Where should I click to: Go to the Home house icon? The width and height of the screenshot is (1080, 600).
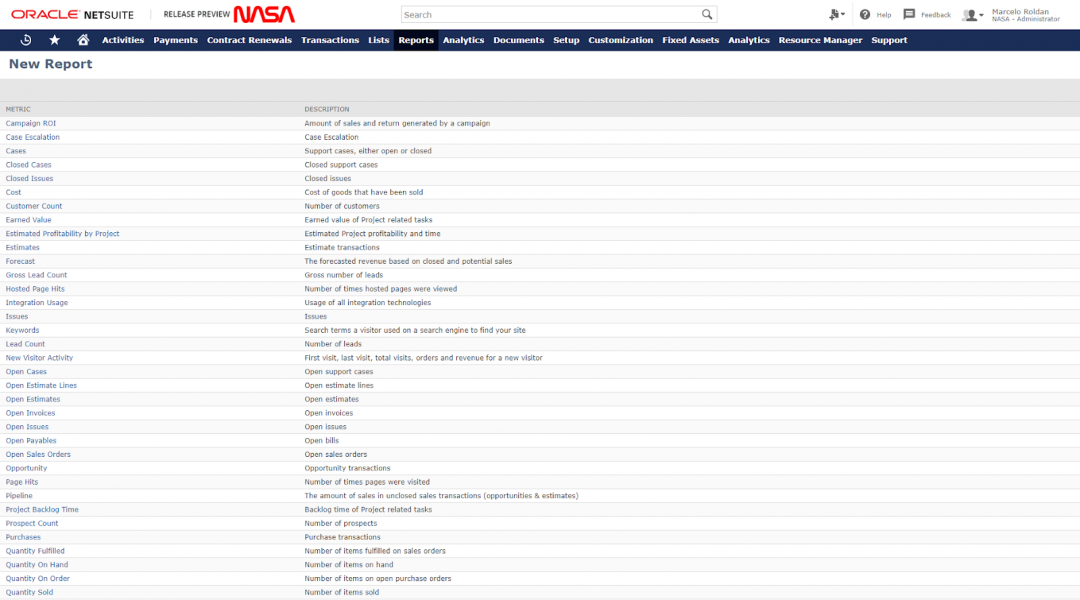click(83, 40)
